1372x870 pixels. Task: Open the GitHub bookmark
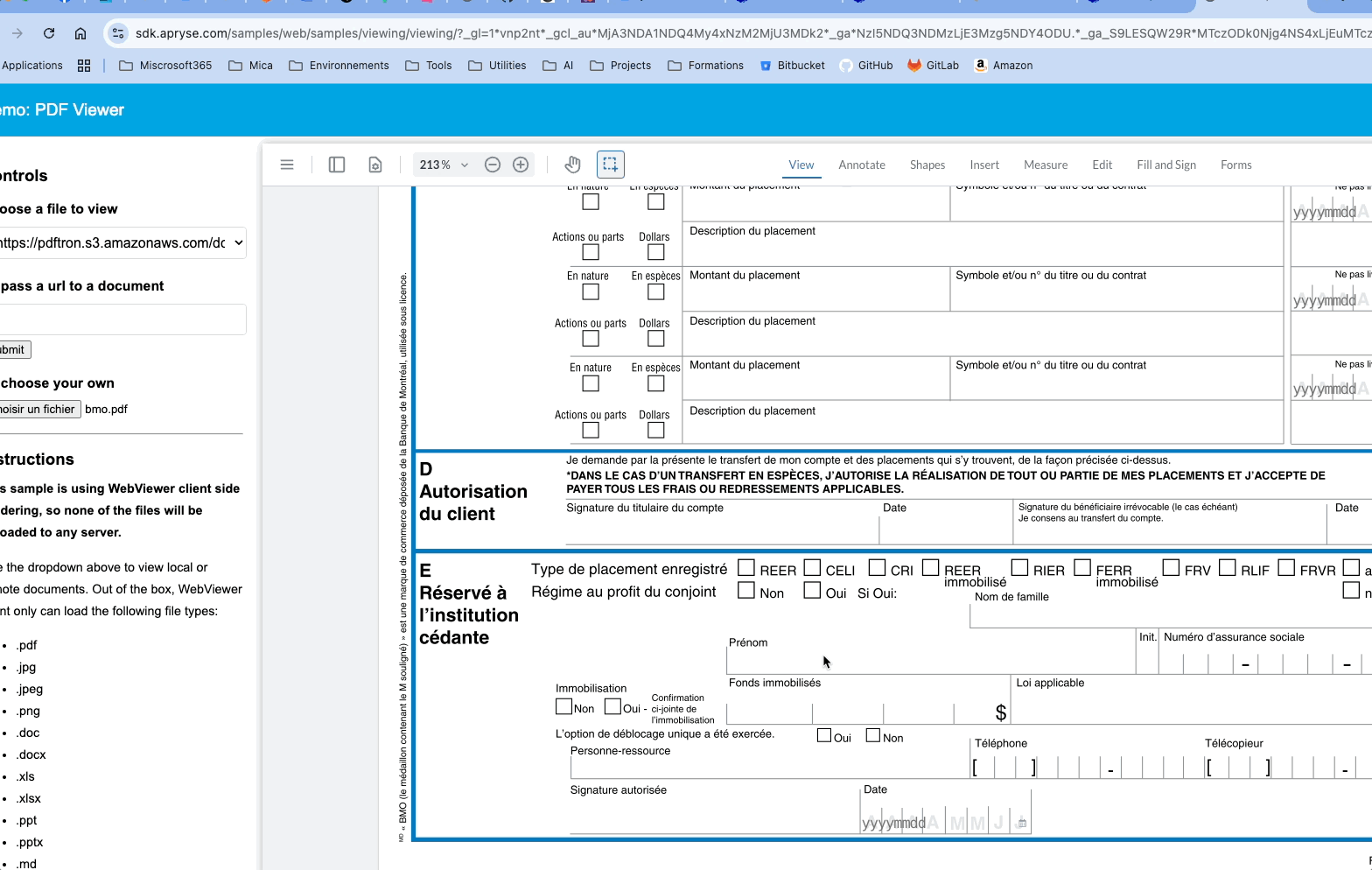tap(866, 66)
